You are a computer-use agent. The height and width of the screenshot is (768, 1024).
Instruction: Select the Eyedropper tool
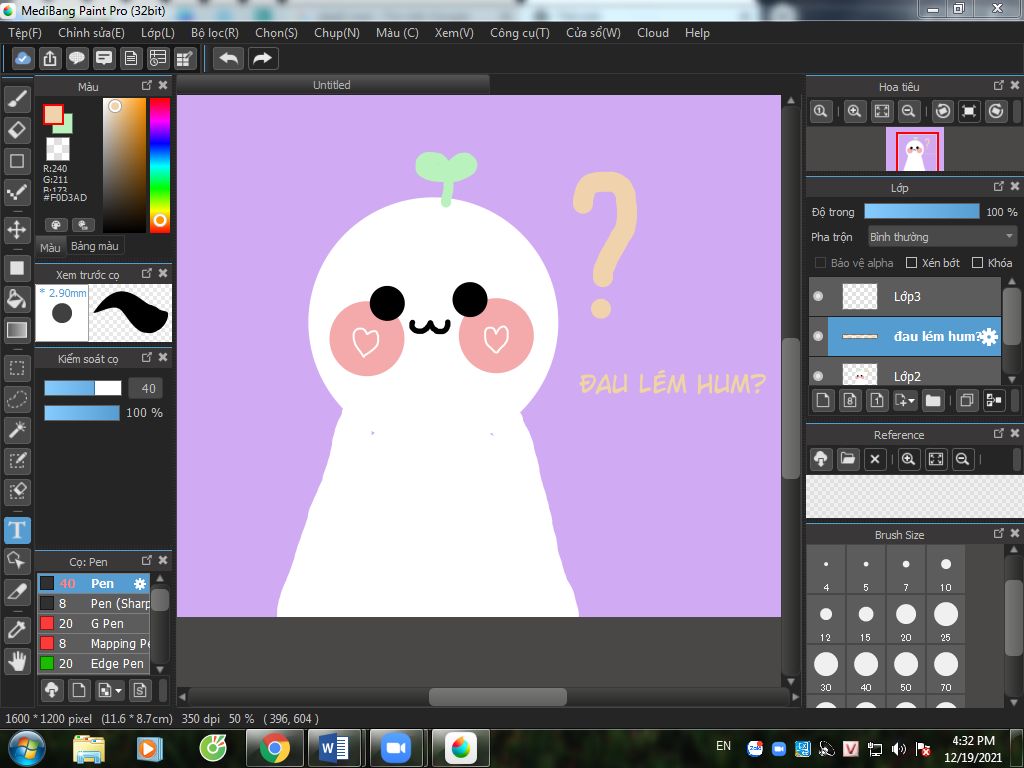[x=17, y=631]
